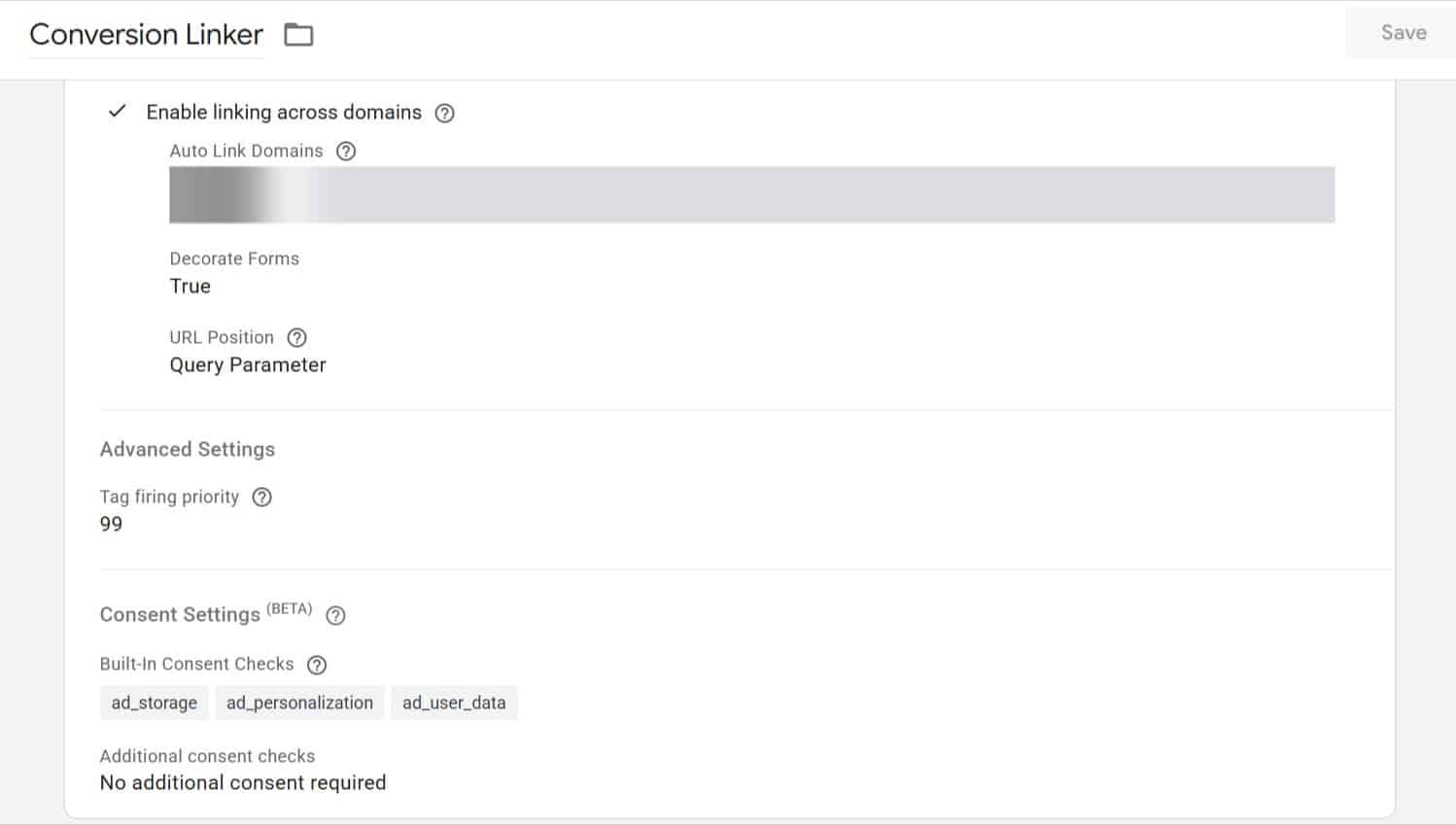Click the Auto Link Domains field
Viewport: 1456px width, 825px height.
tap(751, 194)
